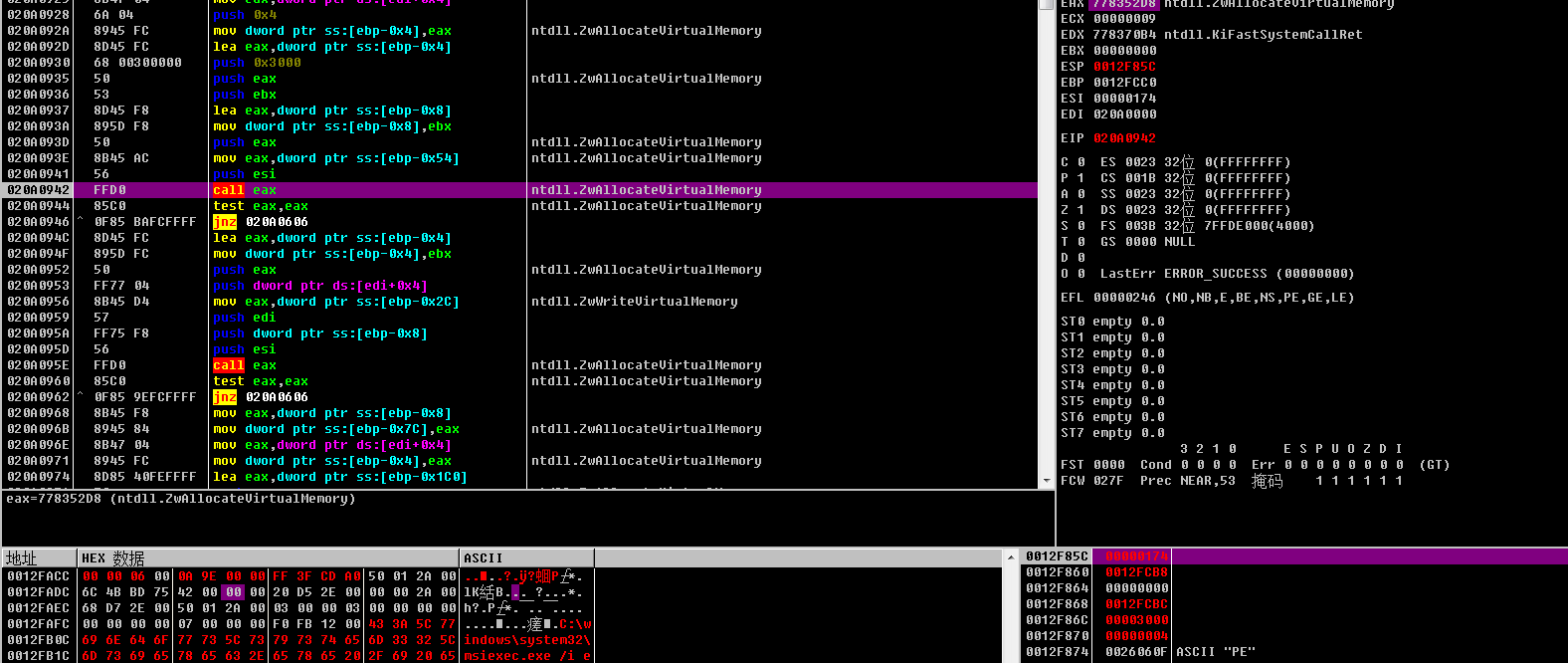1568x663 pixels.
Task: Select the EDI register value 020A0000
Action: pyautogui.click(x=1124, y=114)
